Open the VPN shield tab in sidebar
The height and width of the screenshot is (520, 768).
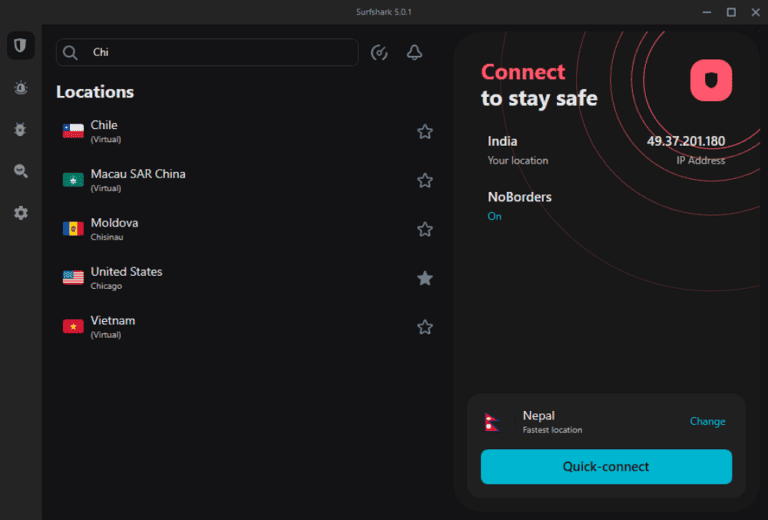click(20, 45)
